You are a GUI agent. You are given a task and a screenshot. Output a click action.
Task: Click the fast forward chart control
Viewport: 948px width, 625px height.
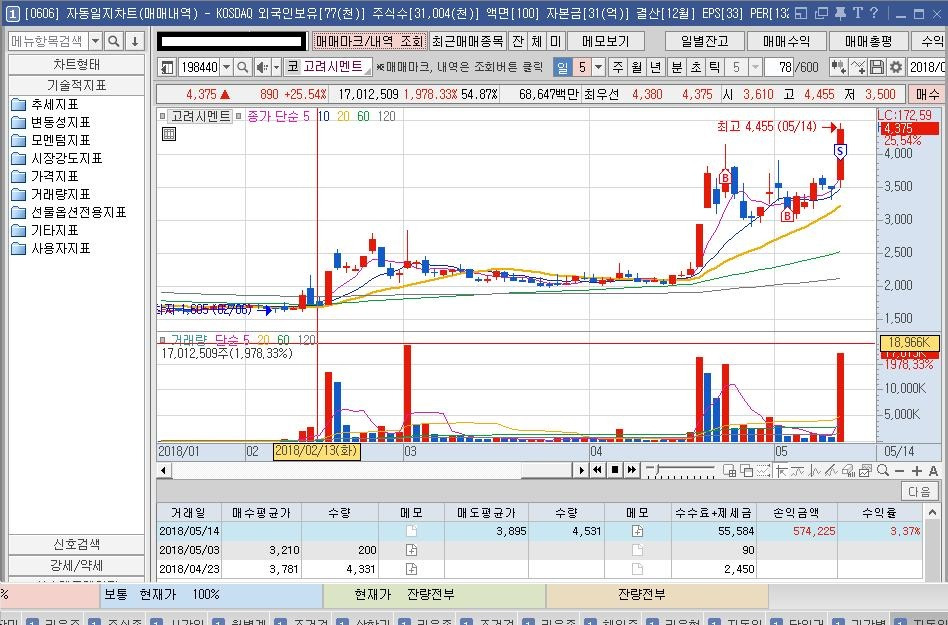click(x=632, y=470)
